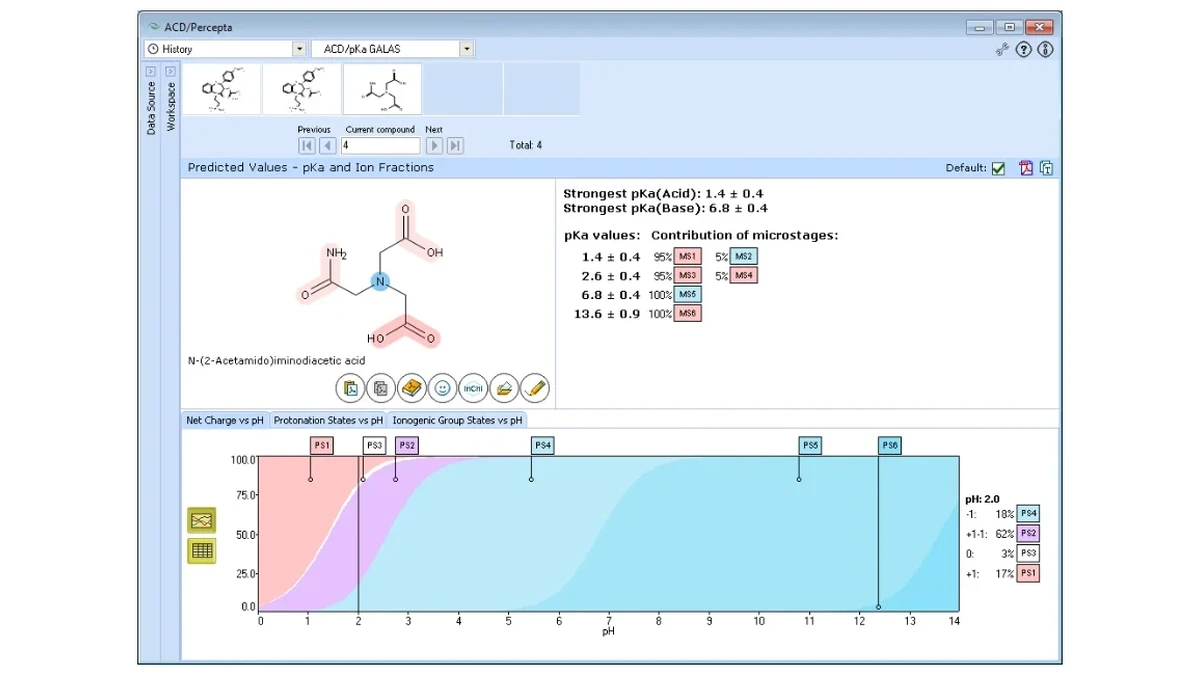The image size is (1200, 675).
Task: Open the wrench settings icon
Action: [1002, 49]
